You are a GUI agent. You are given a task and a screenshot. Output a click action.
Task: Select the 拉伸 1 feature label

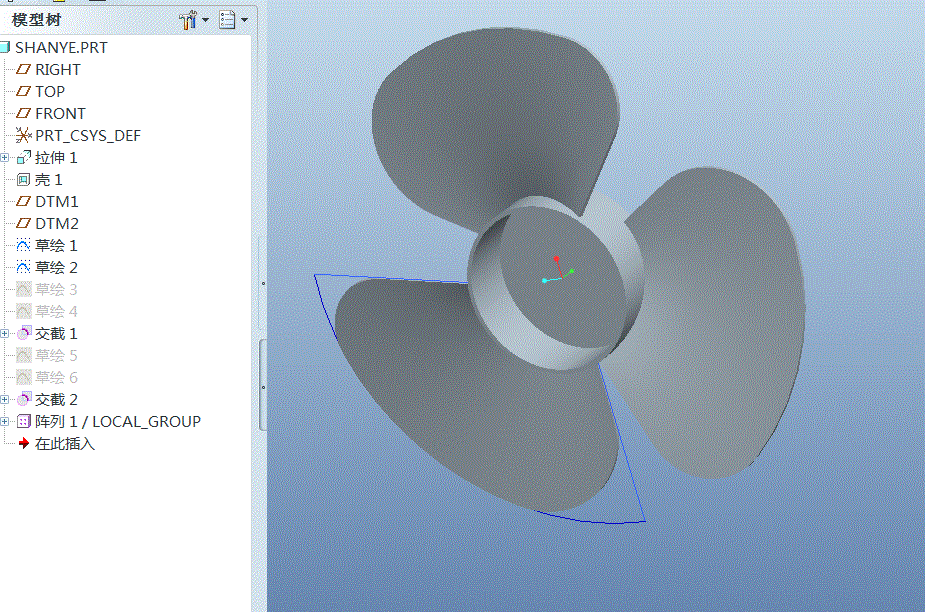(56, 158)
